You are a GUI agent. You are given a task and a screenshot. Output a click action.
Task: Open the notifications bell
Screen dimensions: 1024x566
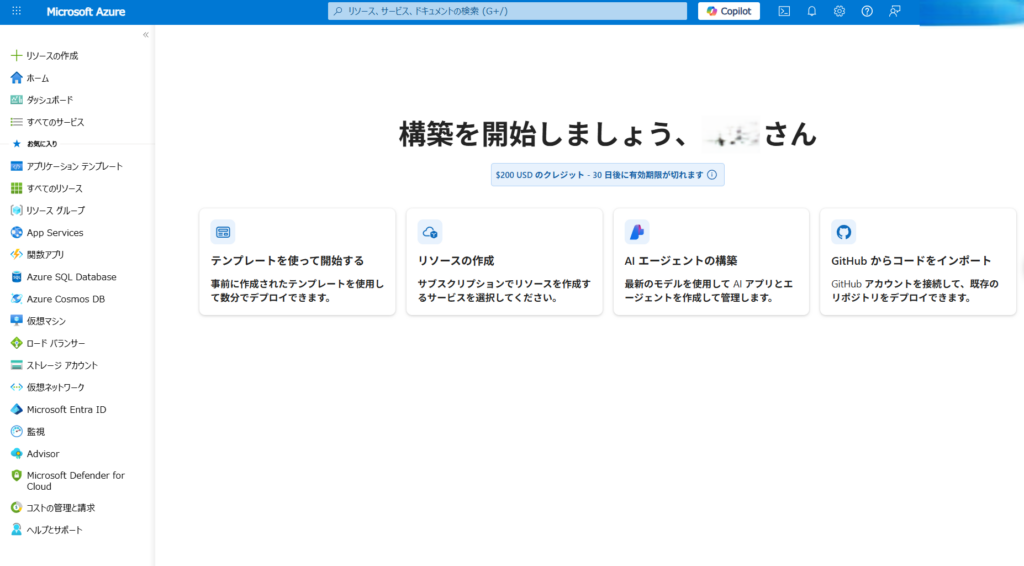coord(812,11)
